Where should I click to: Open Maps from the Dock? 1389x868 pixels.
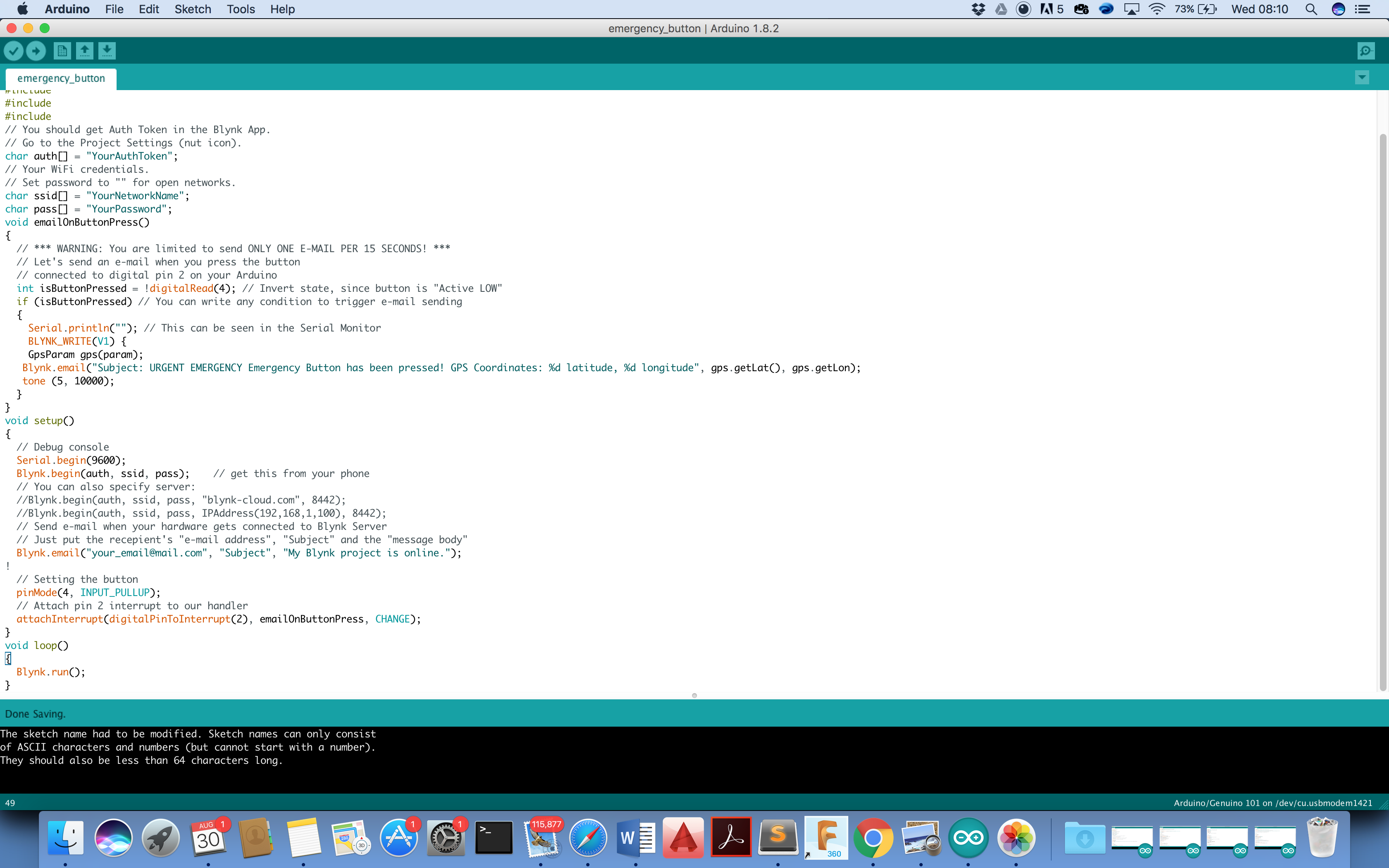(x=351, y=838)
